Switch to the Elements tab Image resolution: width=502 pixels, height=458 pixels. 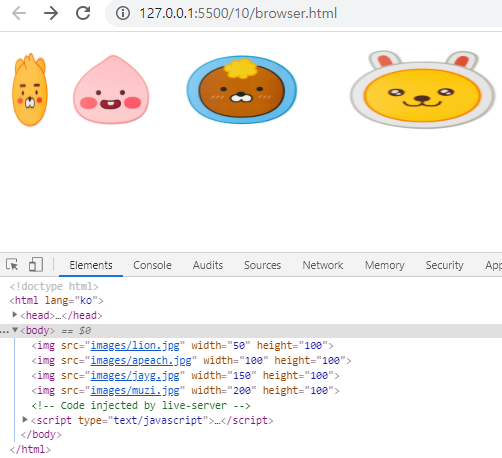(x=91, y=265)
